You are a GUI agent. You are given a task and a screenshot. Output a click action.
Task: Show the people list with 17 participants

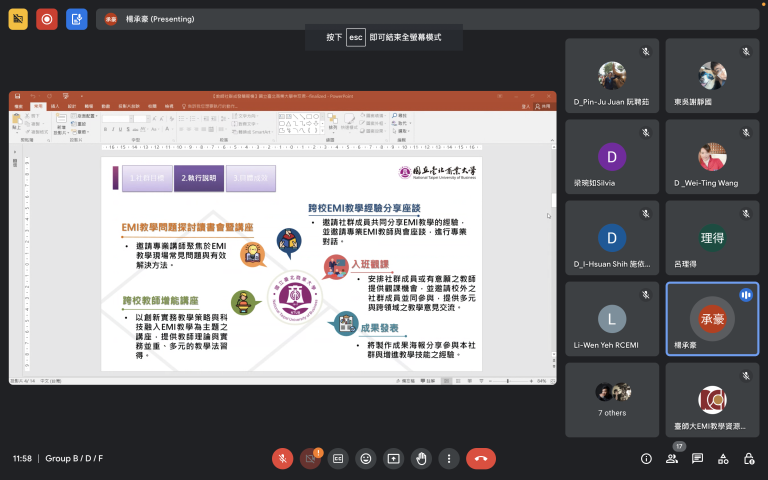672,458
